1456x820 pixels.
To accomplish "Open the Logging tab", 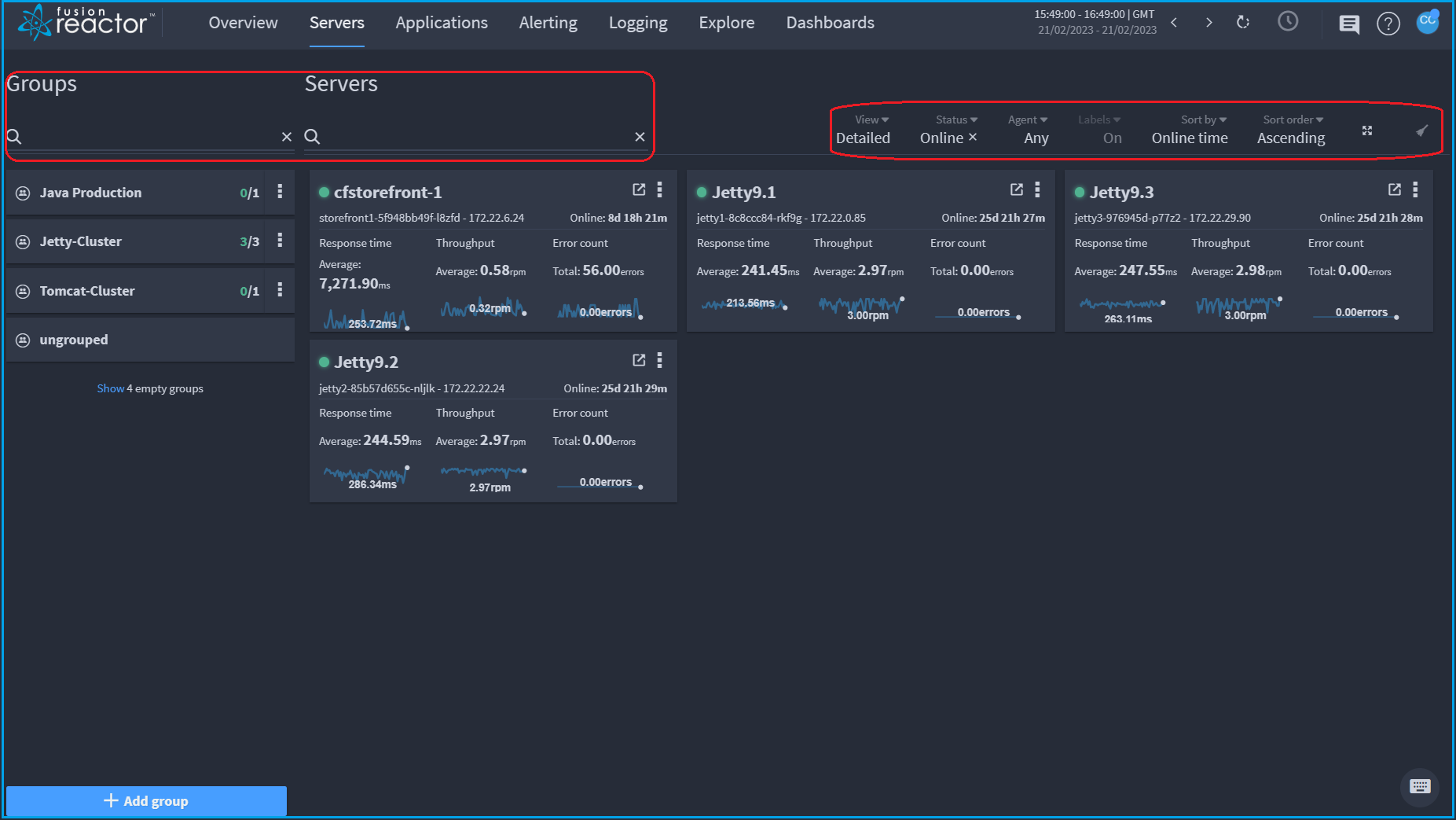I will coord(638,23).
